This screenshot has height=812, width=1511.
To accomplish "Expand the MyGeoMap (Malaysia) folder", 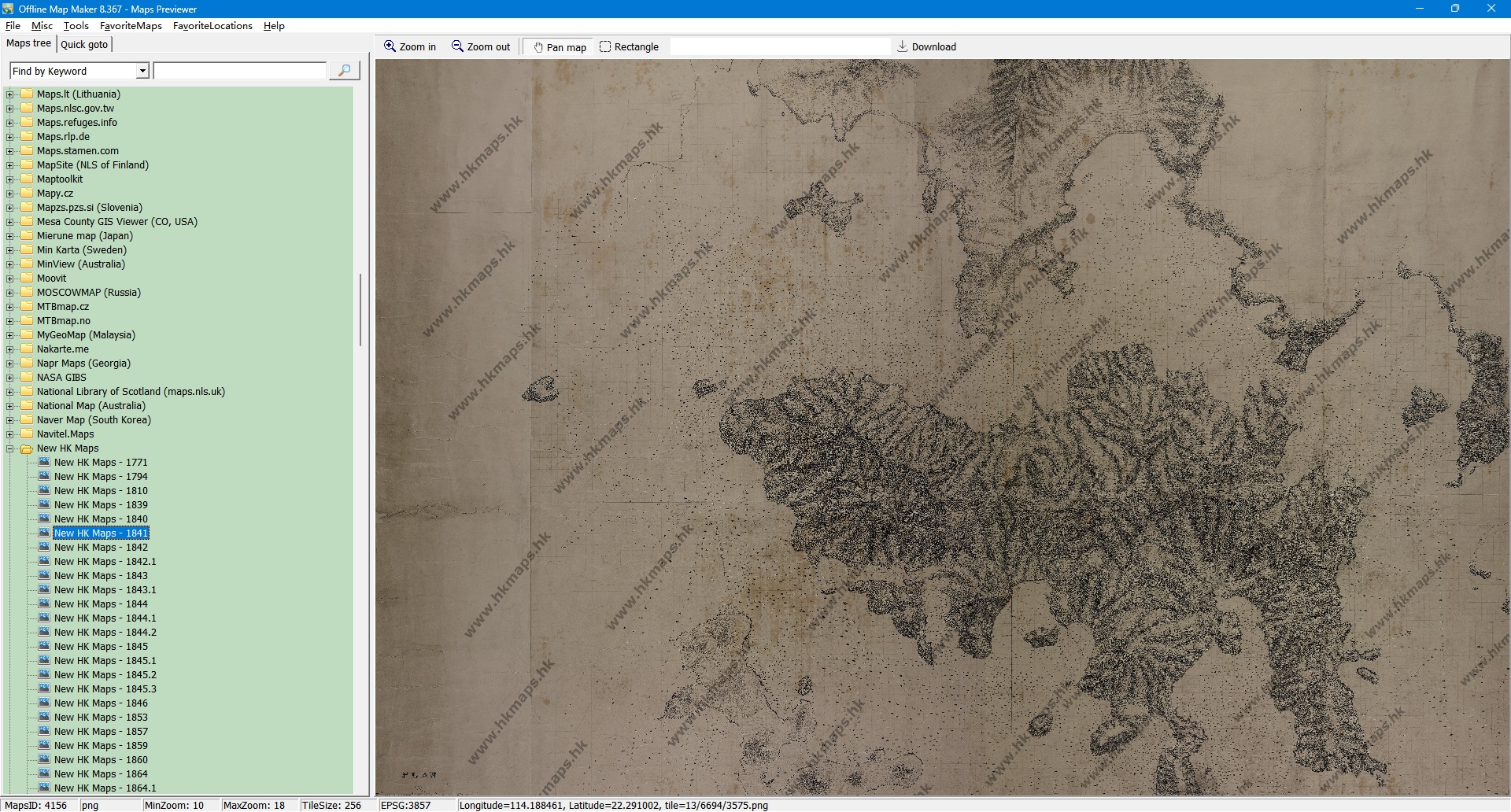I will tap(10, 335).
